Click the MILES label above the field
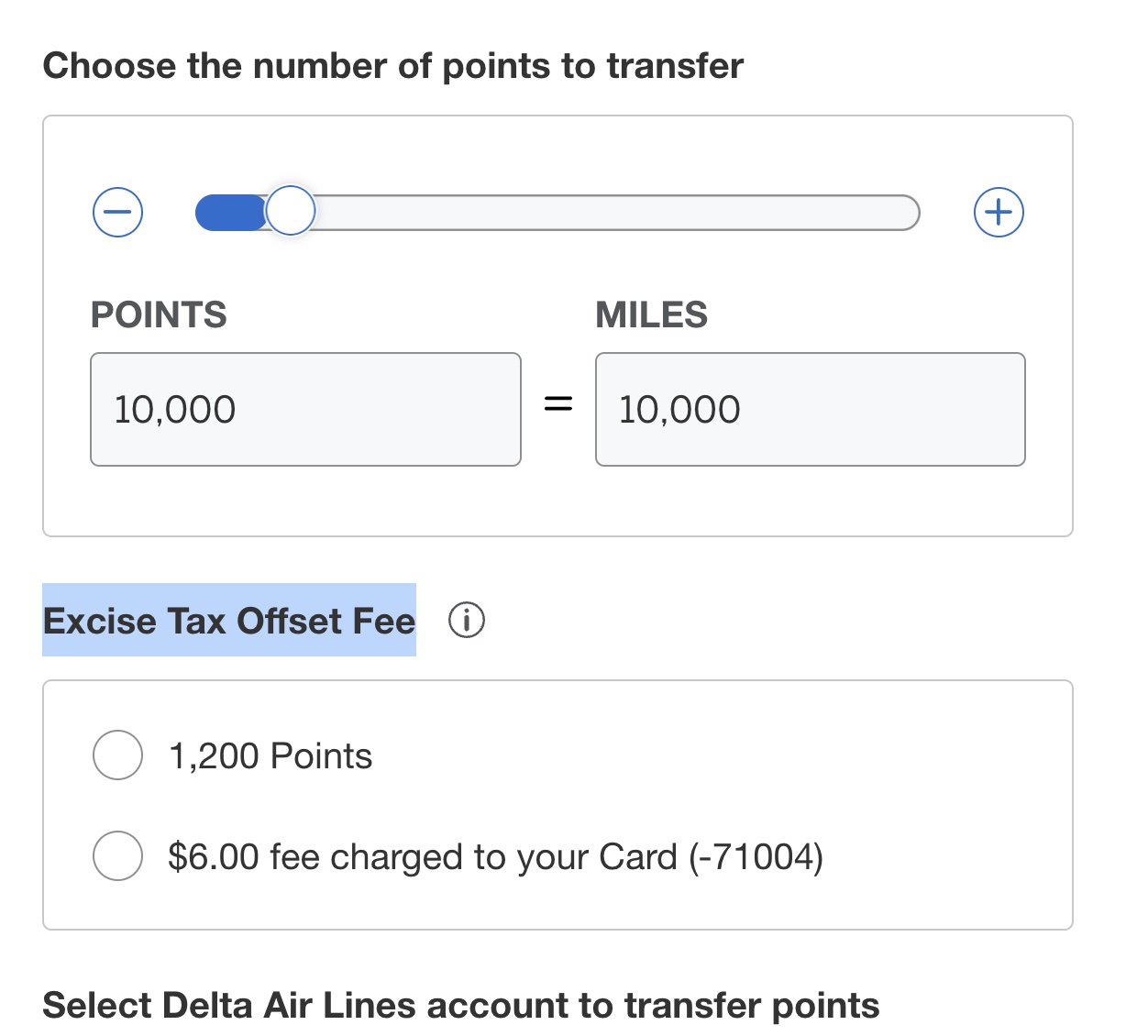Screen dimensions: 1148x1036 [652, 315]
